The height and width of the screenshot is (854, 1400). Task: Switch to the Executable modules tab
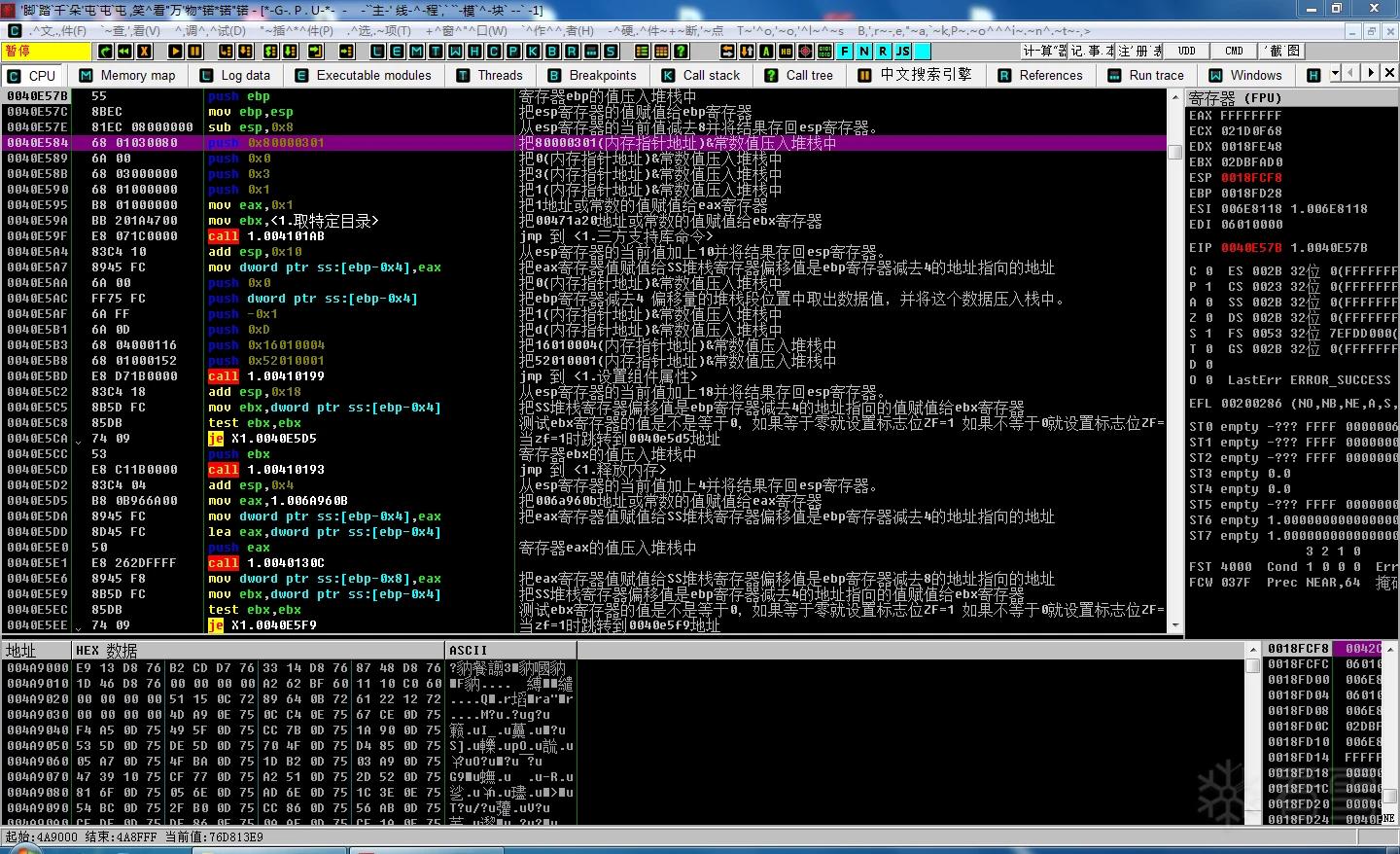coord(363,75)
